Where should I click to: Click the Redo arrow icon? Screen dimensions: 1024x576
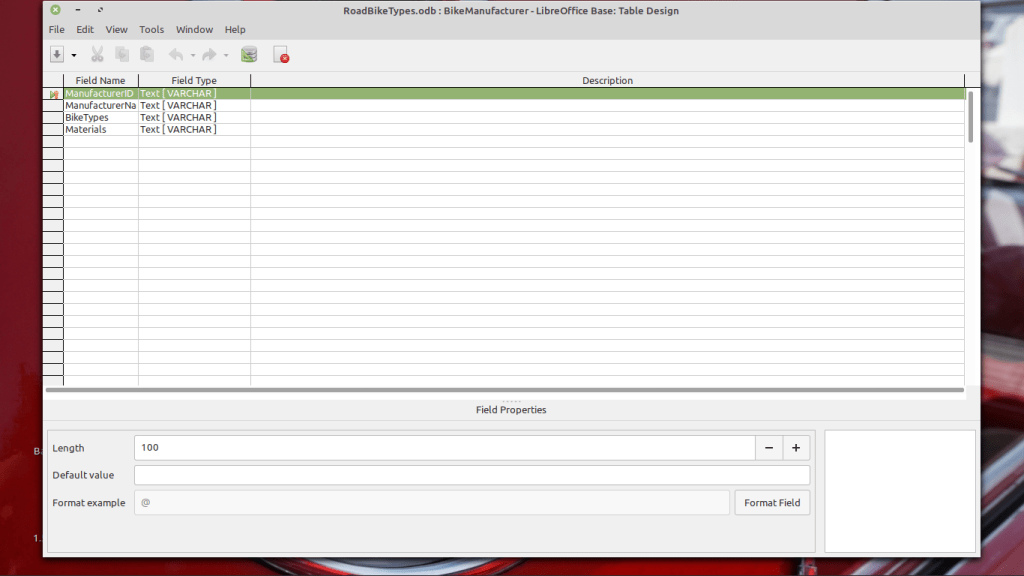209,55
